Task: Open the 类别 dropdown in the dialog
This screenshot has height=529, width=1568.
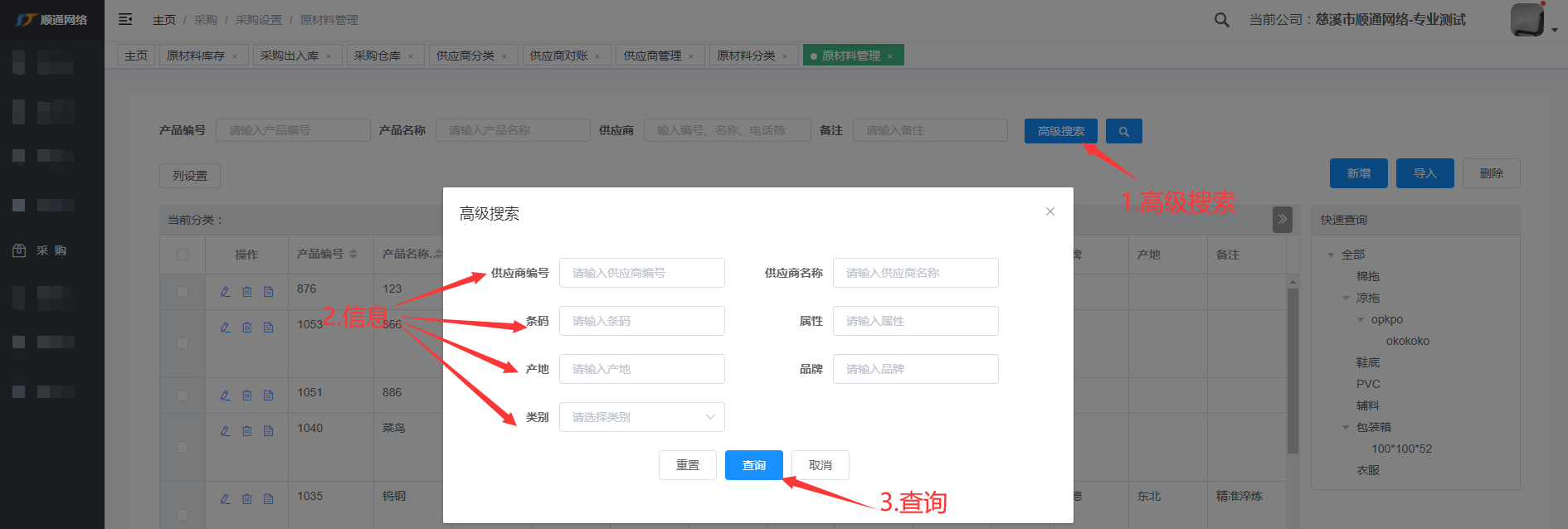Action: [x=641, y=417]
